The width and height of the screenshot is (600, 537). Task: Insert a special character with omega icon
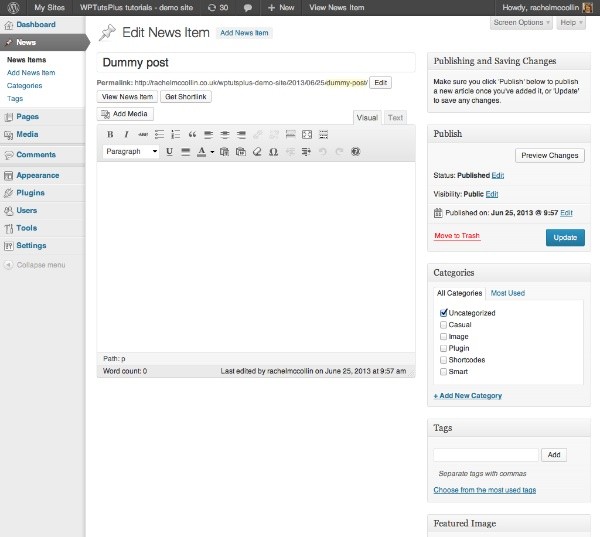273,152
